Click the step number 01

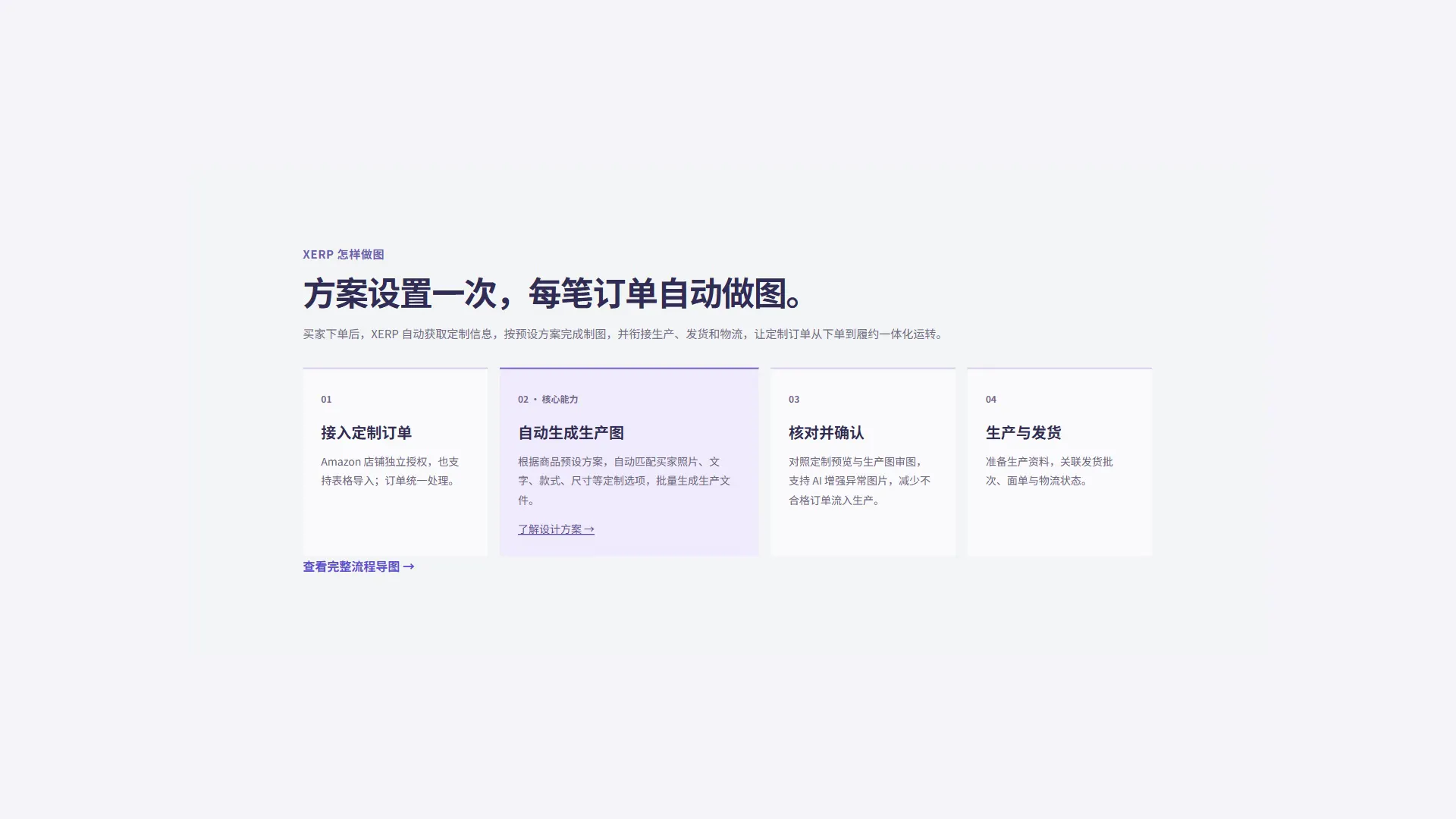tap(326, 399)
